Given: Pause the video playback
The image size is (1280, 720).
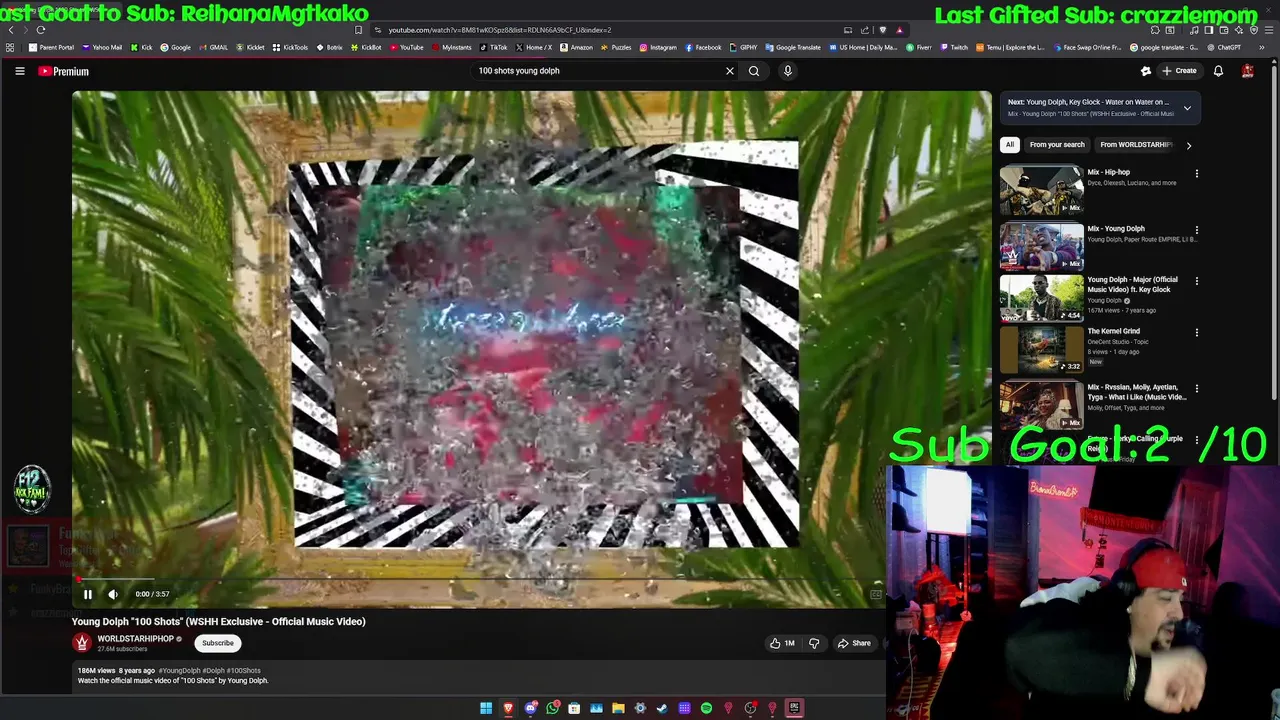Looking at the screenshot, I should [87, 594].
